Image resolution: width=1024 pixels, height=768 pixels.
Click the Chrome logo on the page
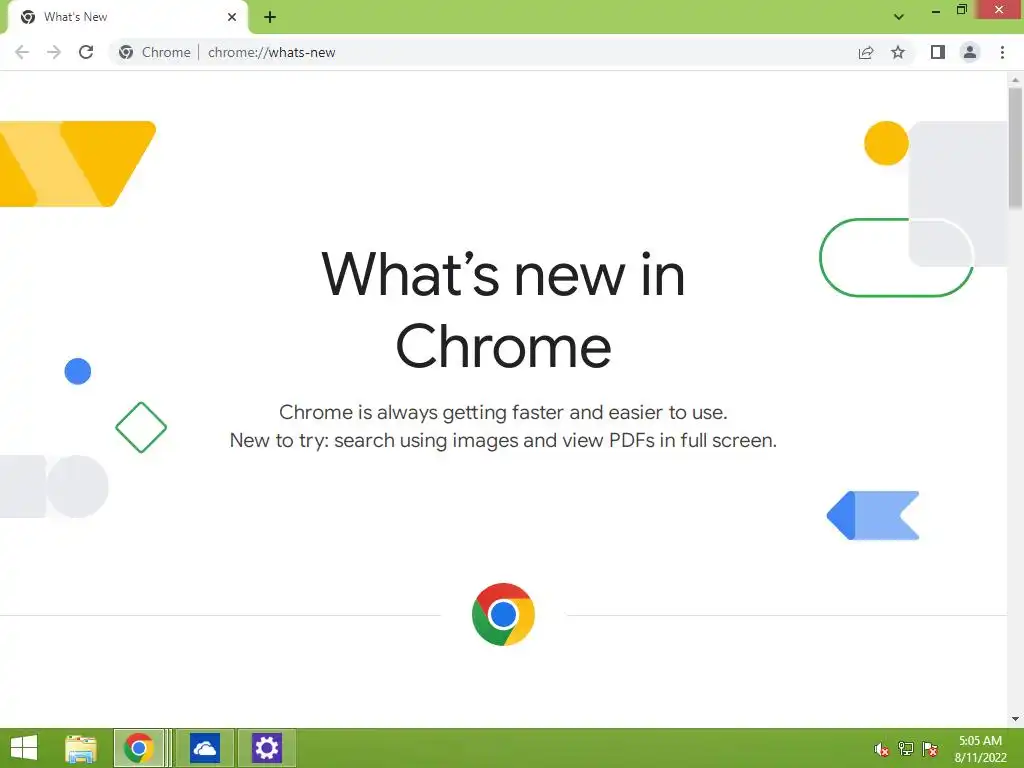503,614
